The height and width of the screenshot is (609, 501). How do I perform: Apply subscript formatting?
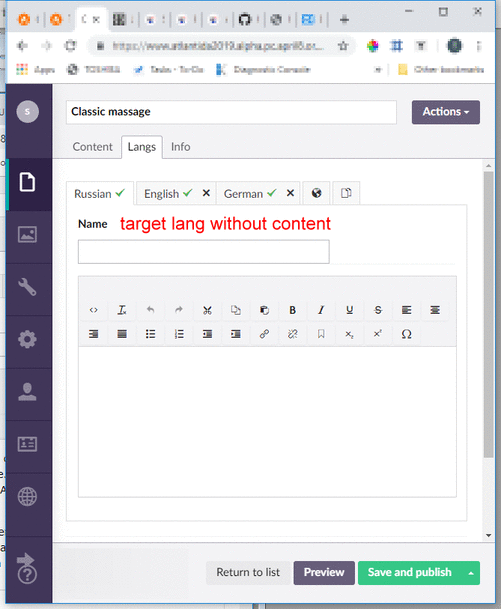coord(350,334)
